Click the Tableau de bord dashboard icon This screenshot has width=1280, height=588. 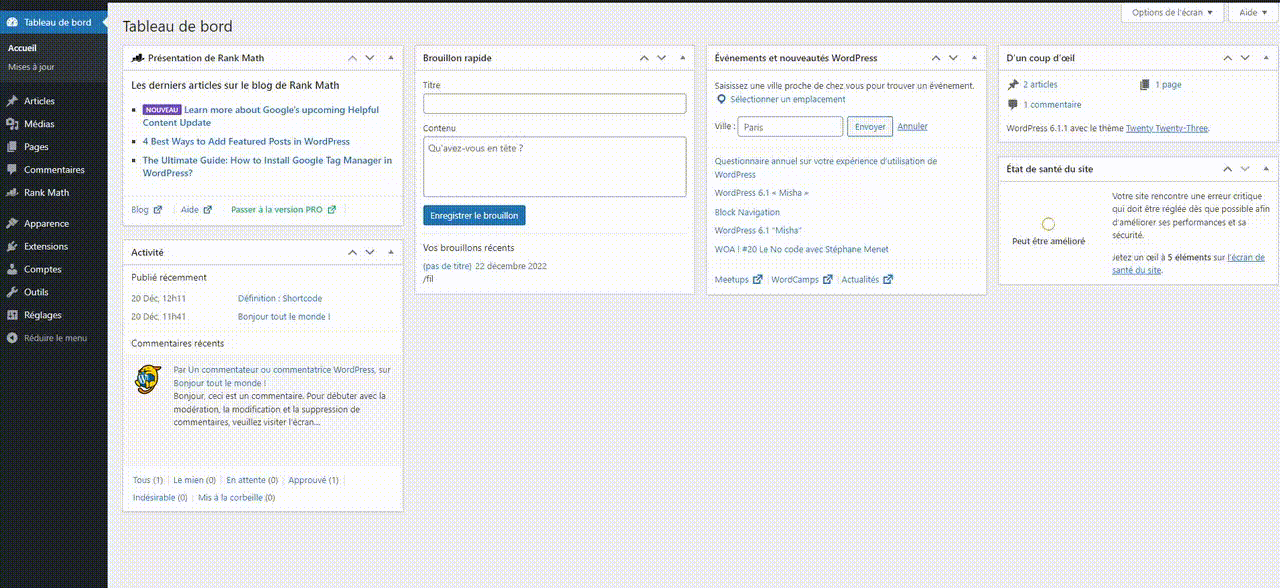coord(12,22)
